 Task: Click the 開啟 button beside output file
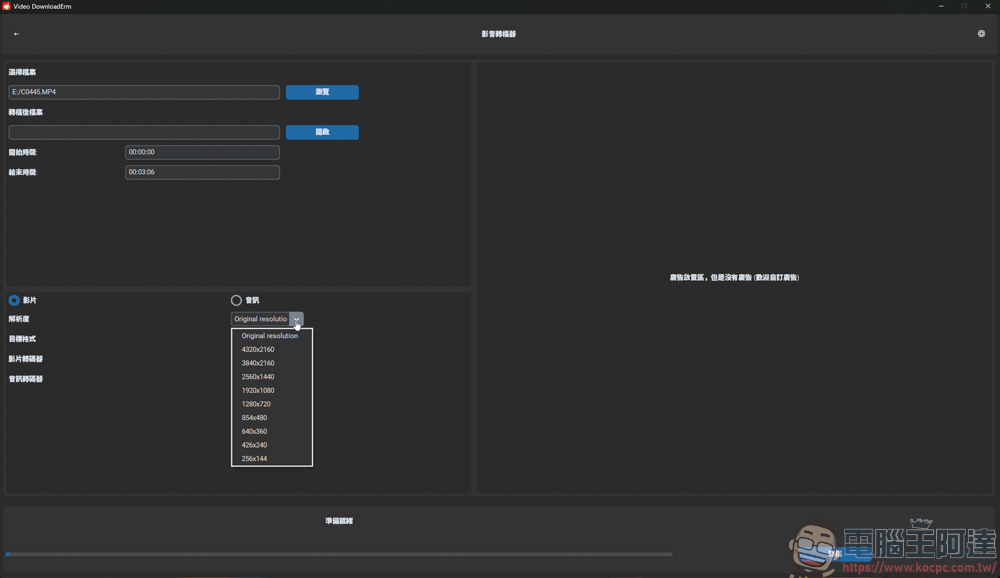pos(322,132)
